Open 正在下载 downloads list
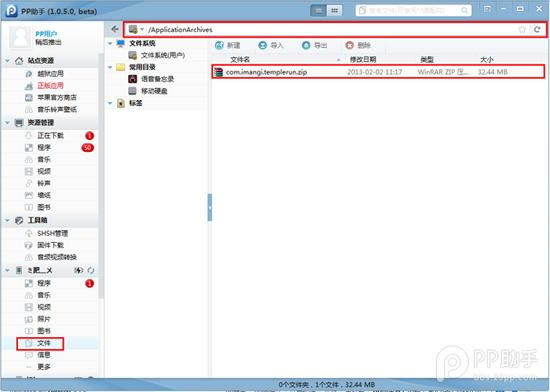Viewport: 550px width, 392px height. pos(50,136)
